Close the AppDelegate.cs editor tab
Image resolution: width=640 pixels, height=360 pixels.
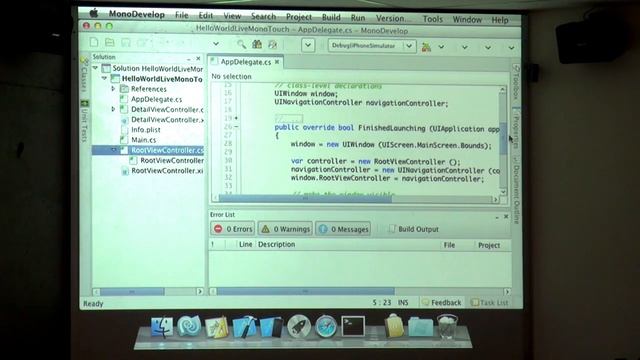tap(277, 62)
